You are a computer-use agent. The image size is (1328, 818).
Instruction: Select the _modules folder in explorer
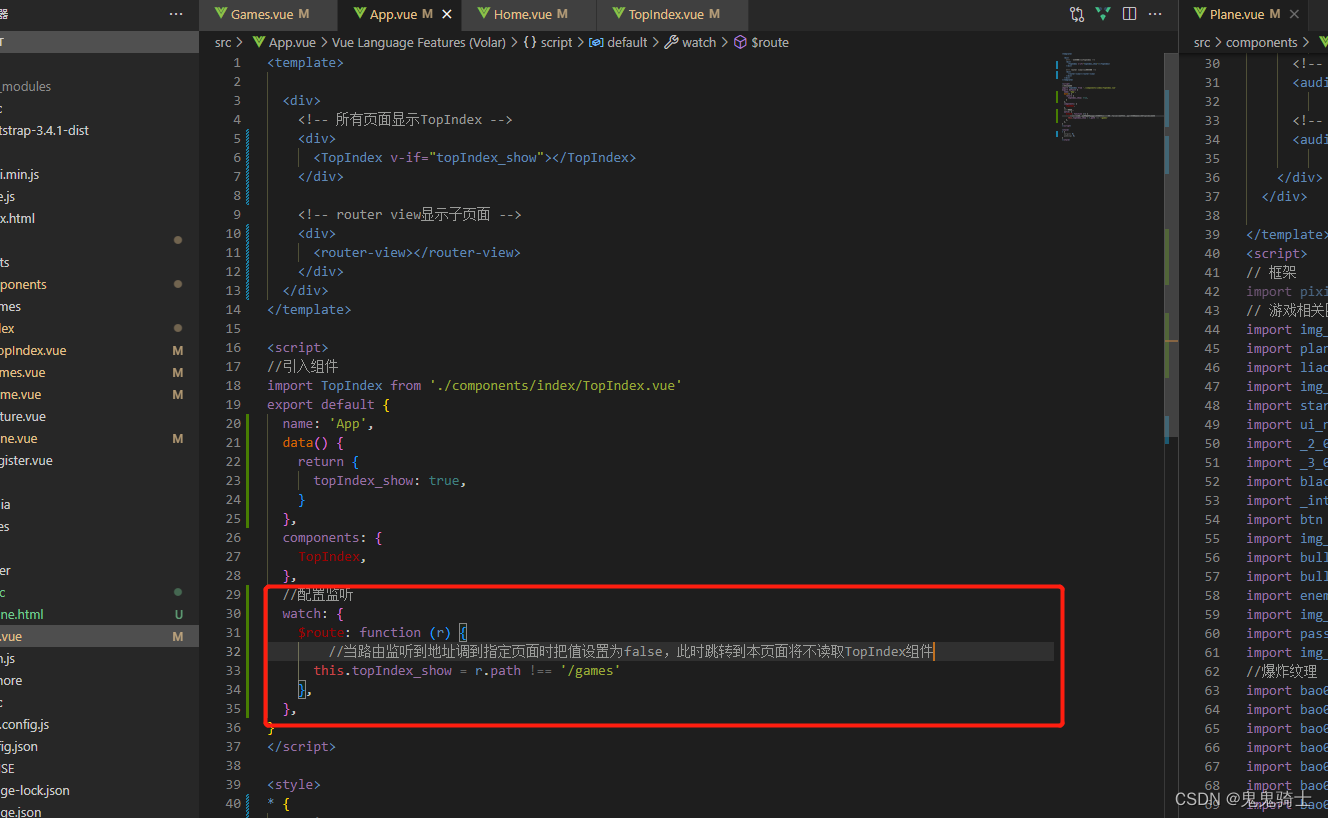click(25, 86)
